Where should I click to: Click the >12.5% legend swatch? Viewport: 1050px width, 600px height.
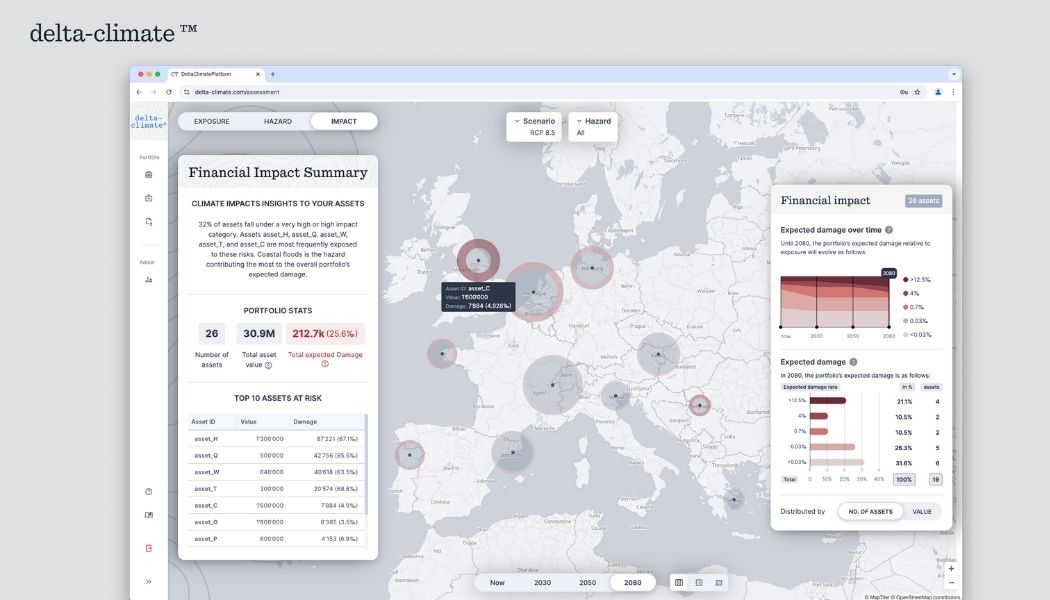click(x=905, y=280)
